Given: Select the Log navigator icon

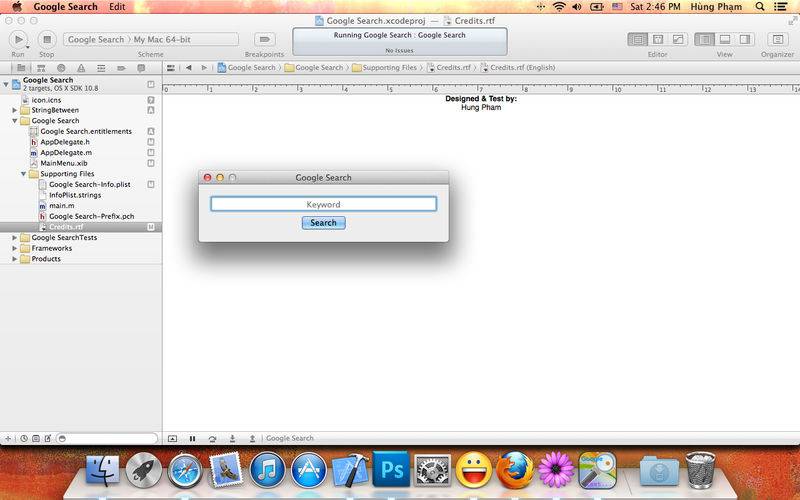Looking at the screenshot, I should coord(141,68).
